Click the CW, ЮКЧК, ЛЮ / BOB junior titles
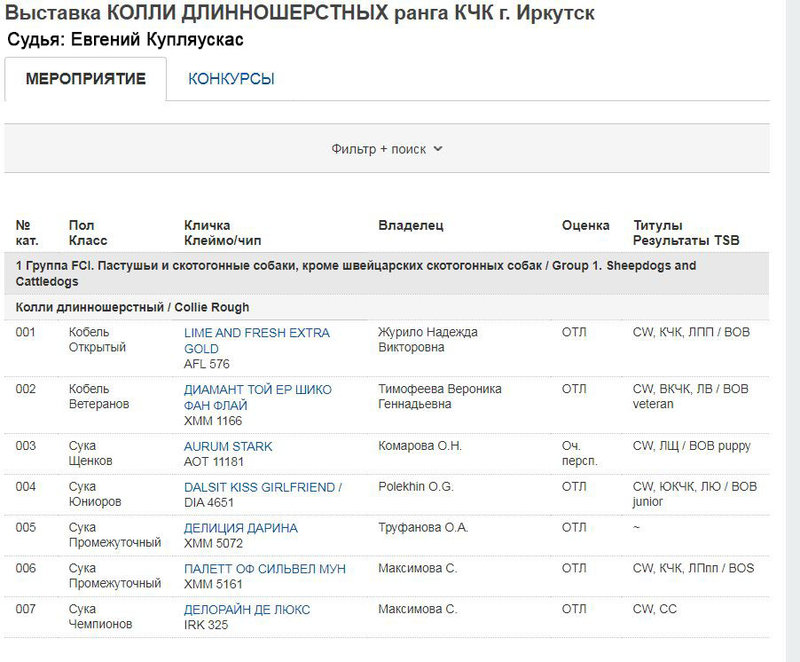 (695, 494)
